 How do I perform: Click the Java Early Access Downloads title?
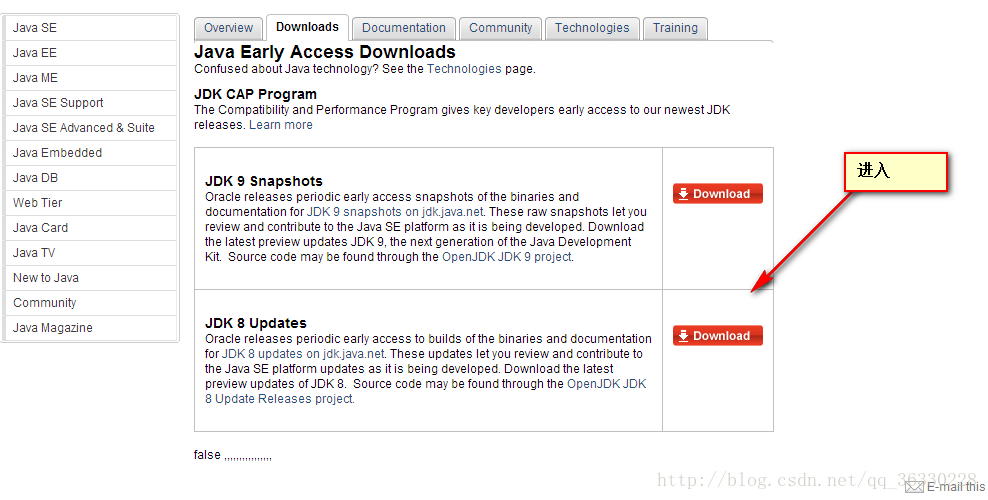coord(325,52)
